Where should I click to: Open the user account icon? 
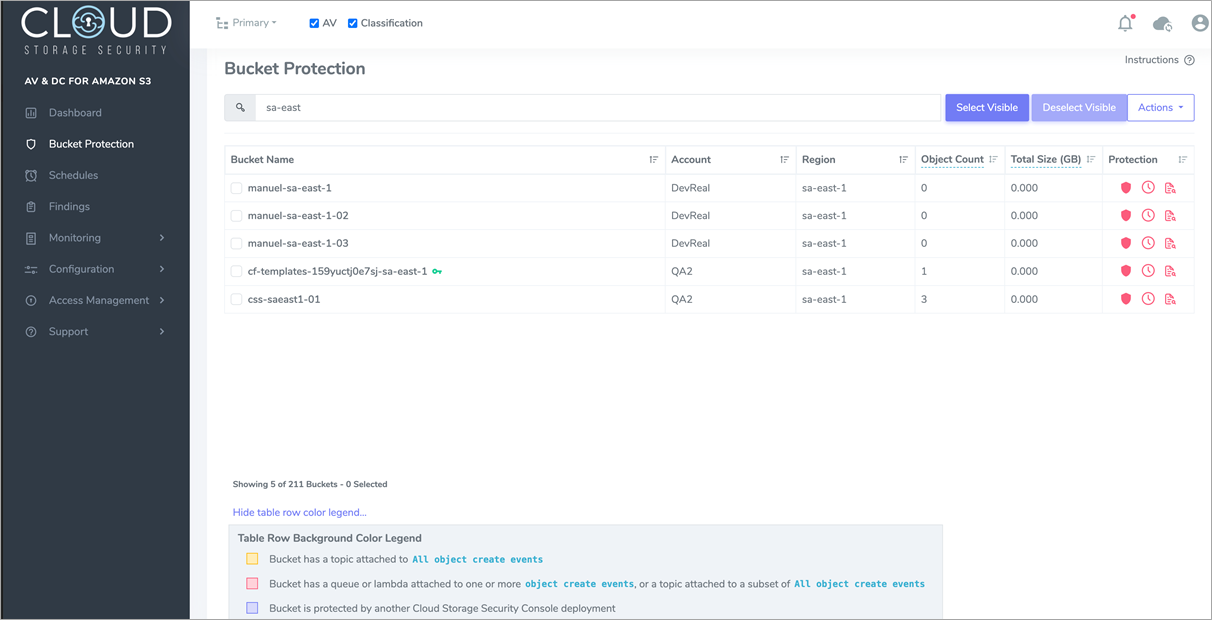click(x=1199, y=22)
